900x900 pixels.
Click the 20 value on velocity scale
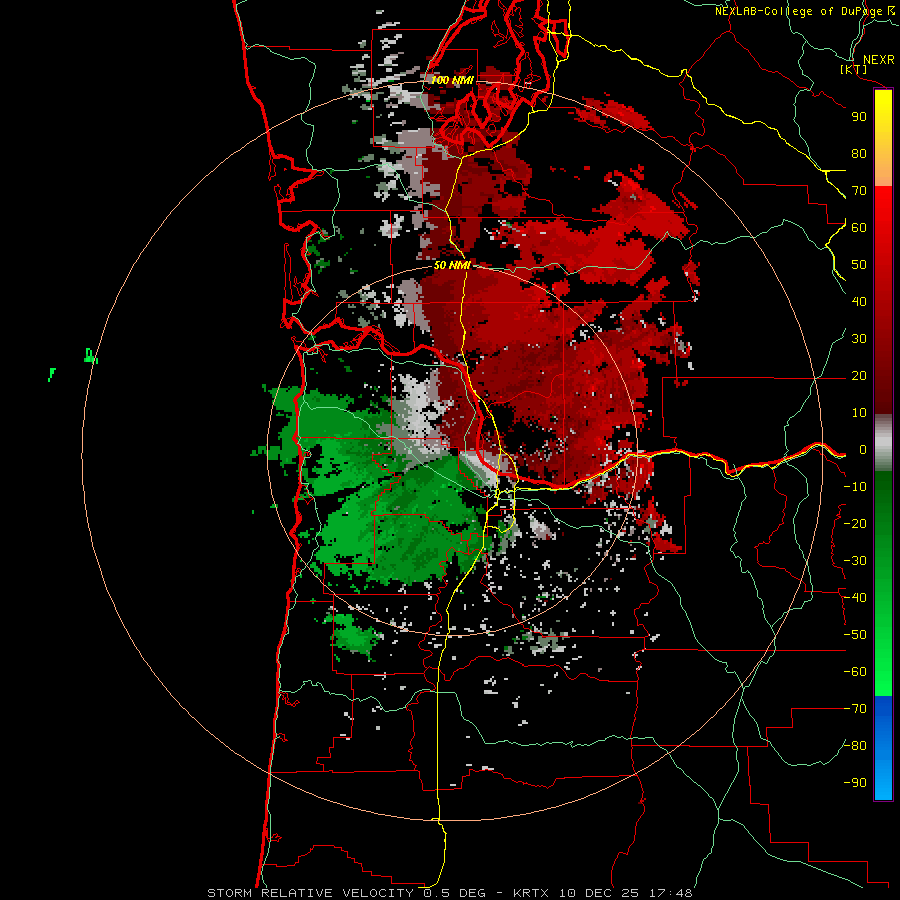(x=859, y=375)
